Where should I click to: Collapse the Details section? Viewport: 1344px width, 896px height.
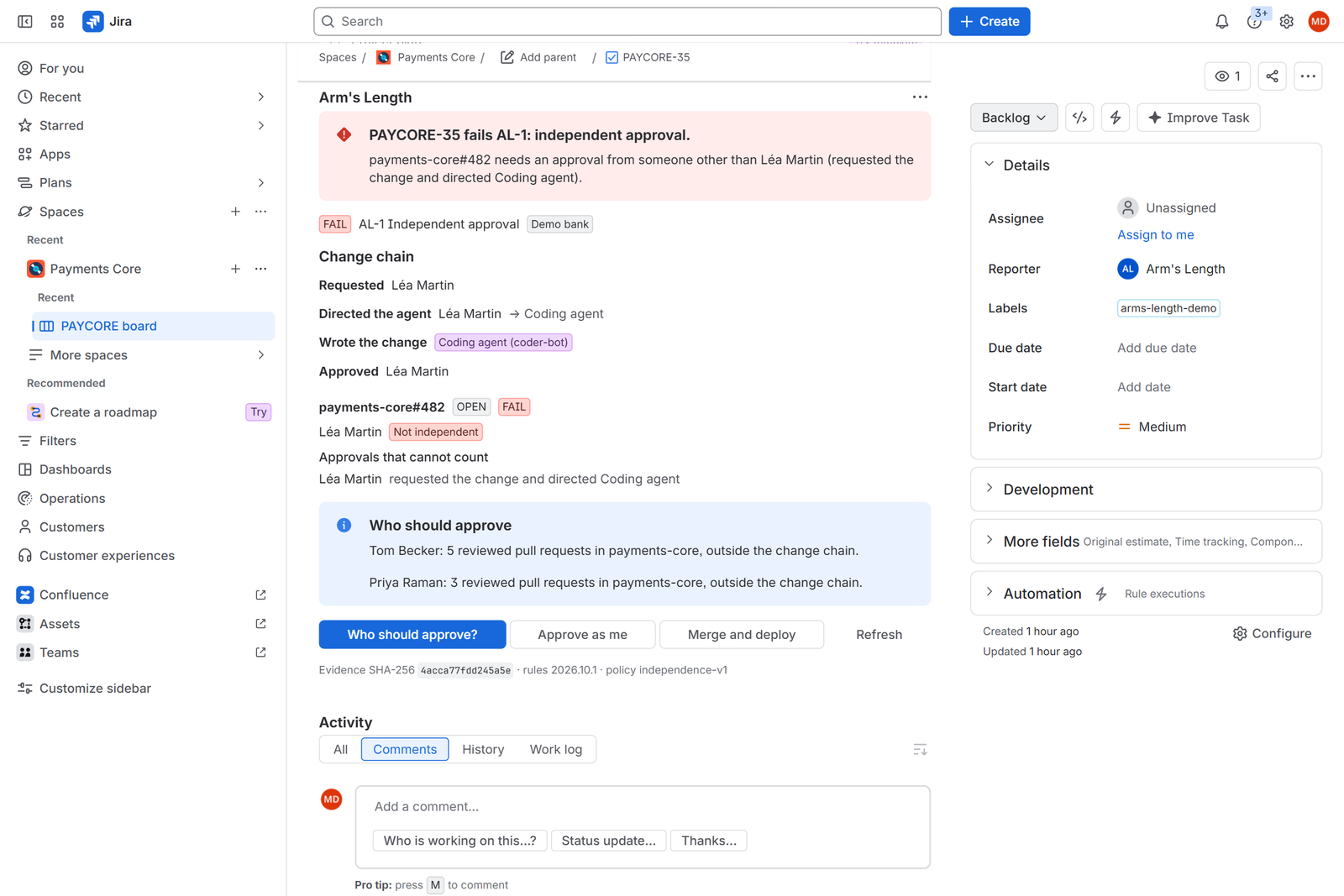tap(990, 165)
